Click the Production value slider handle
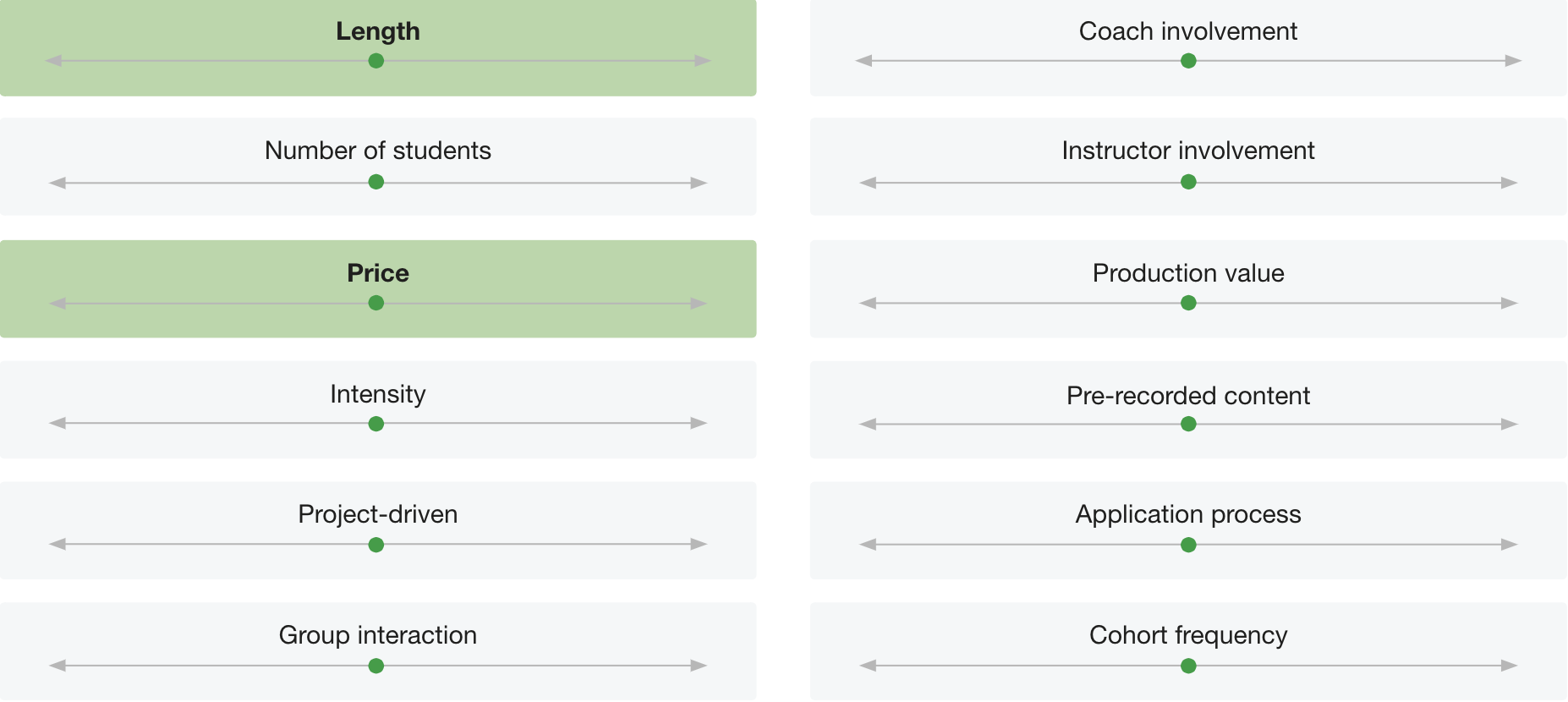The height and width of the screenshot is (702, 1568). pos(1188,303)
